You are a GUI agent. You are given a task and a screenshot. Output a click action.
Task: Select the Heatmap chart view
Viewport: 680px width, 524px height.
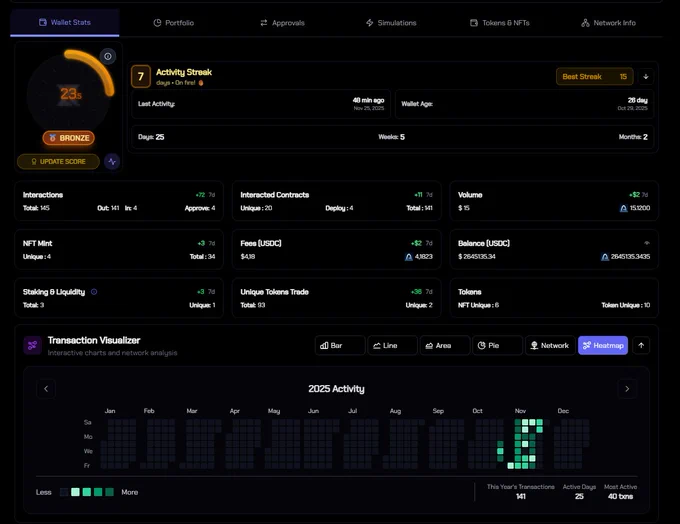[x=603, y=345]
